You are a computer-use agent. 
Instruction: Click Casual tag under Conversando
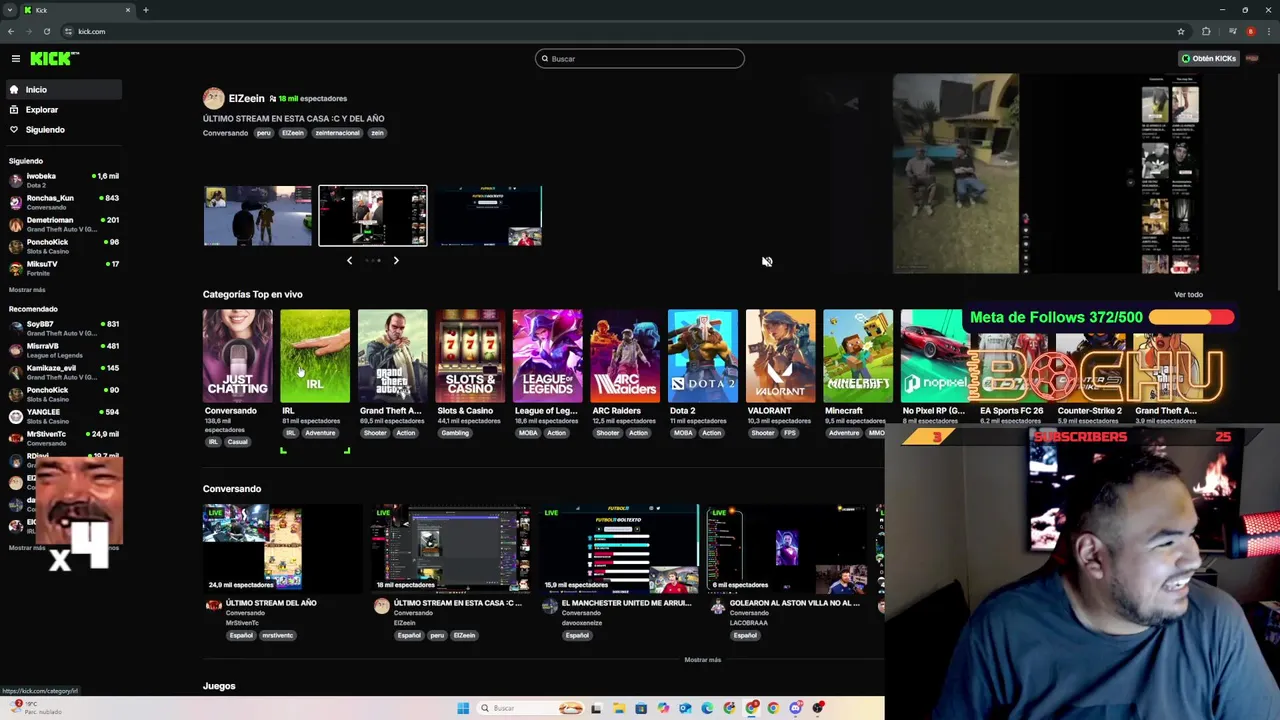coord(237,442)
